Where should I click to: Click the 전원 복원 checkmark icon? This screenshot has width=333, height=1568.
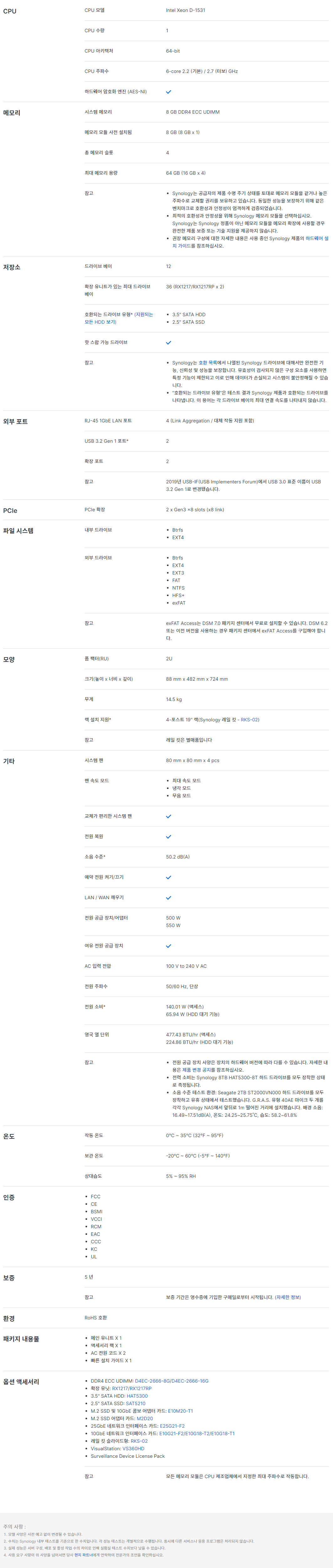click(169, 837)
